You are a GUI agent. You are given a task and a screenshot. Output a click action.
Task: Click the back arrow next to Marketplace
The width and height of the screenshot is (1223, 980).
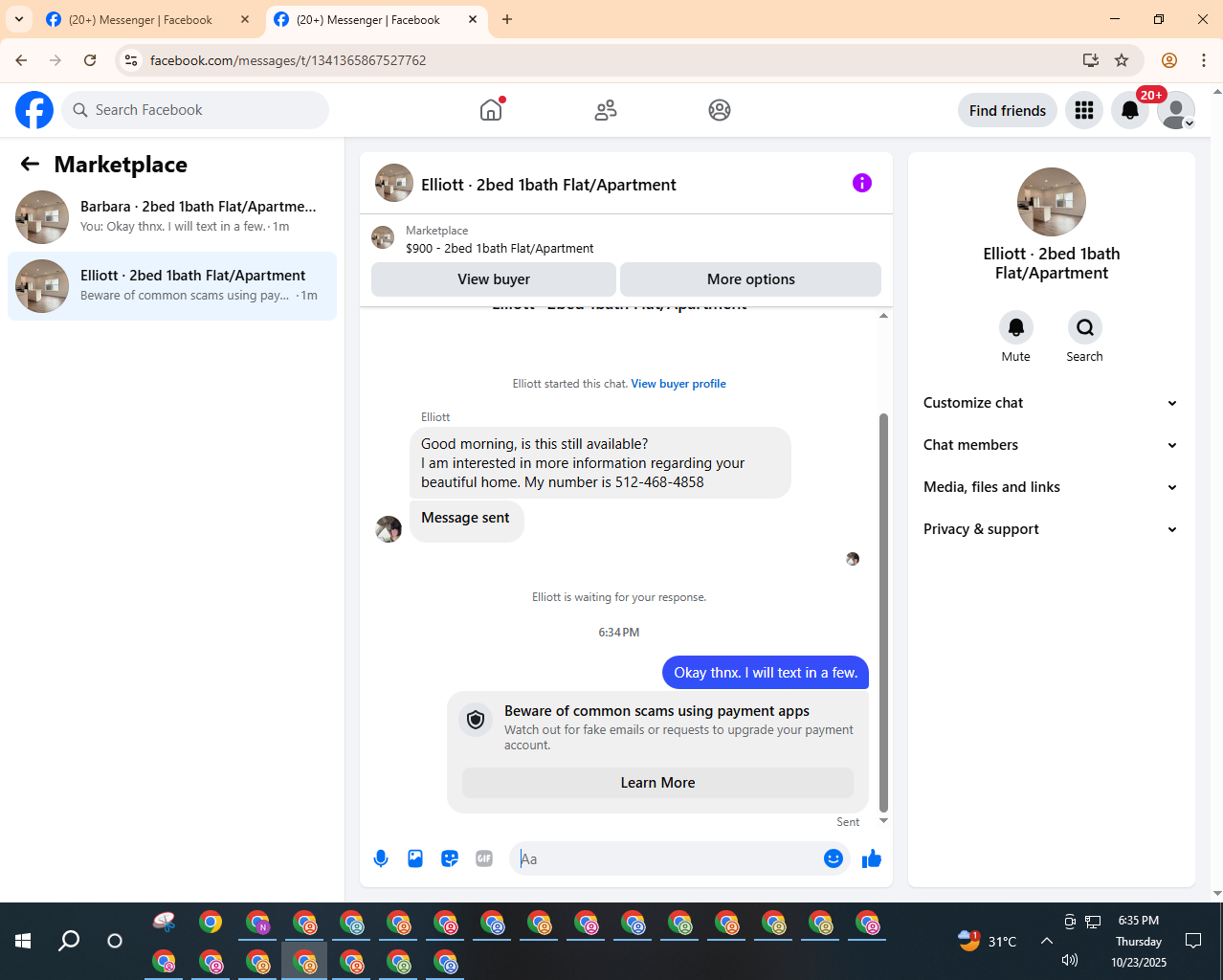(x=30, y=164)
